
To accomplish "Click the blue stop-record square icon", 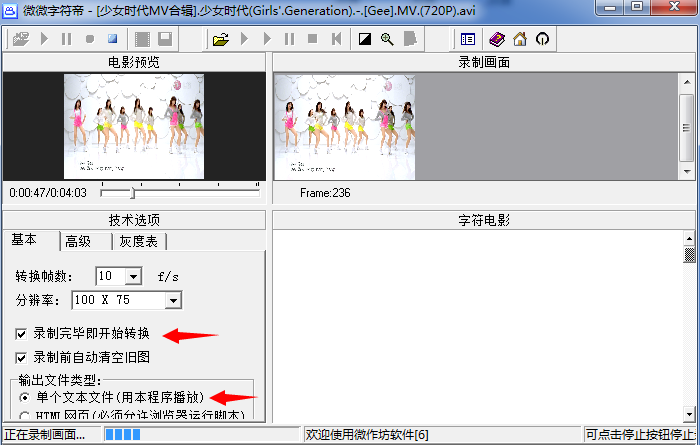I will pos(113,39).
